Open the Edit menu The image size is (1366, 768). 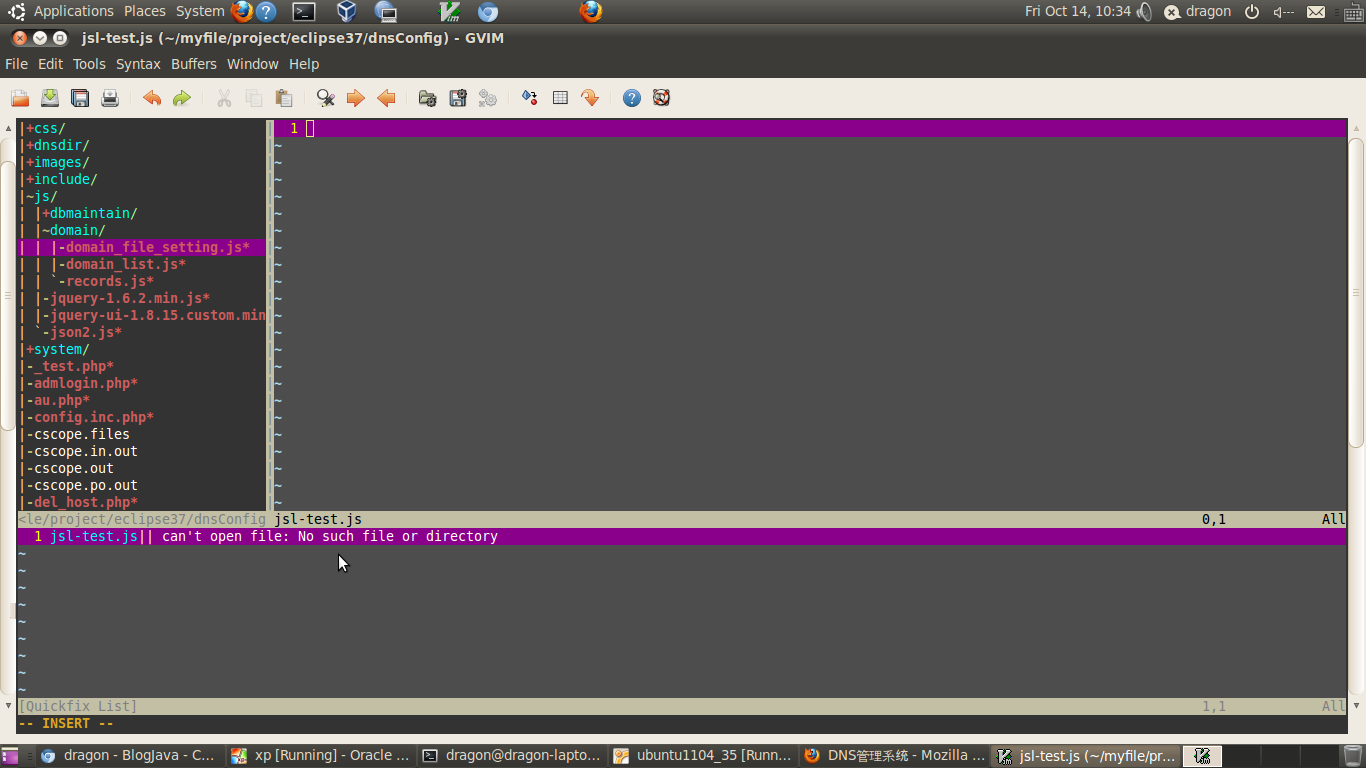tap(50, 64)
